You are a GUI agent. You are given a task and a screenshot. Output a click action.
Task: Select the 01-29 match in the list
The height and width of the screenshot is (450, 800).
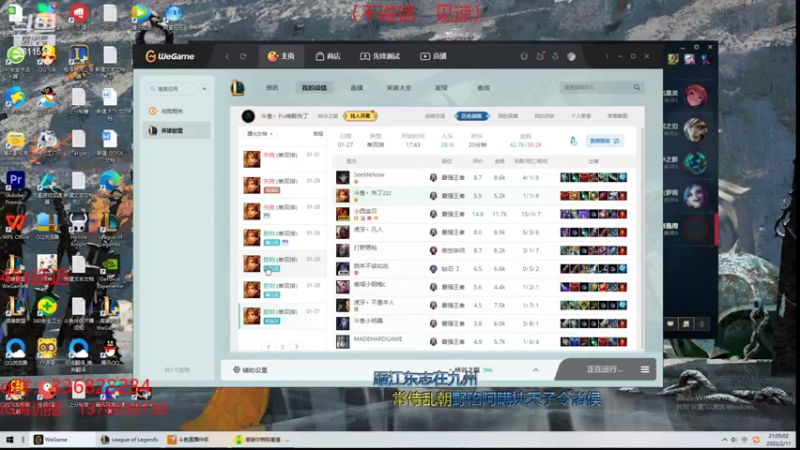(x=283, y=185)
